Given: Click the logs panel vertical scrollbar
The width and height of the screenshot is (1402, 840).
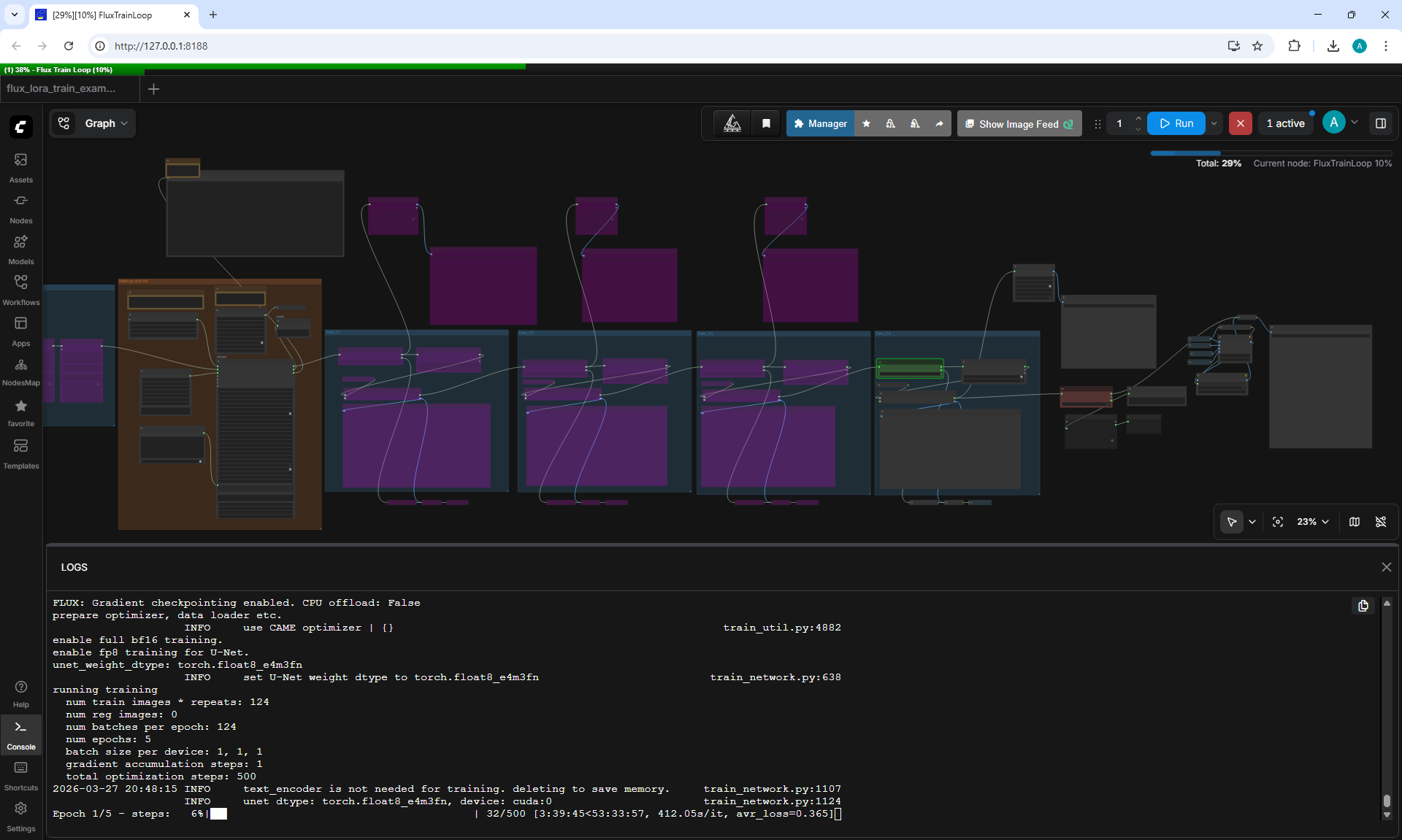Looking at the screenshot, I should [x=1387, y=708].
